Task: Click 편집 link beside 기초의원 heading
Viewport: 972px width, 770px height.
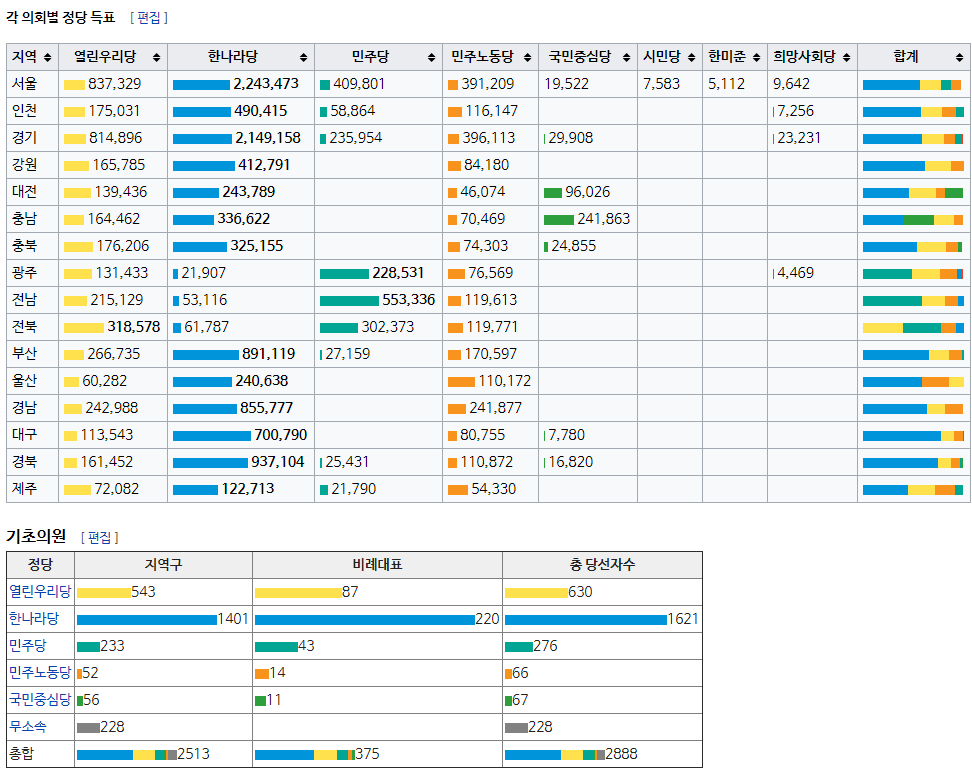Action: (x=100, y=537)
